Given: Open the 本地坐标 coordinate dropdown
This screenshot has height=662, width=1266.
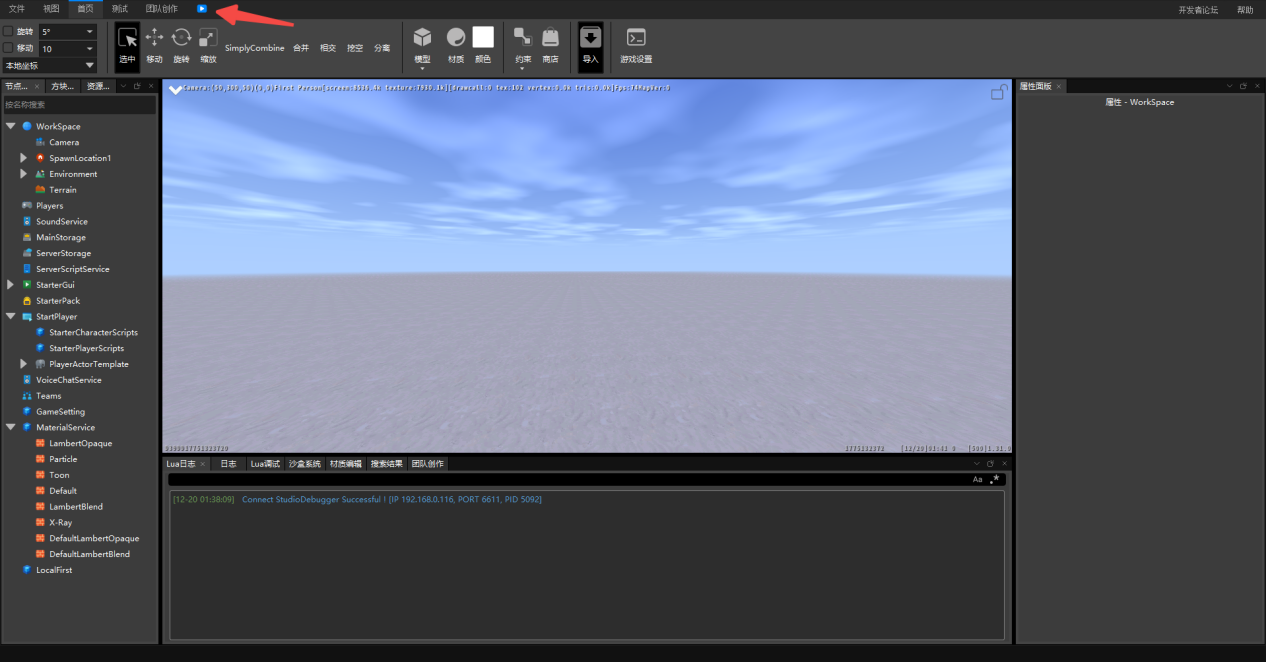Looking at the screenshot, I should click(x=50, y=65).
